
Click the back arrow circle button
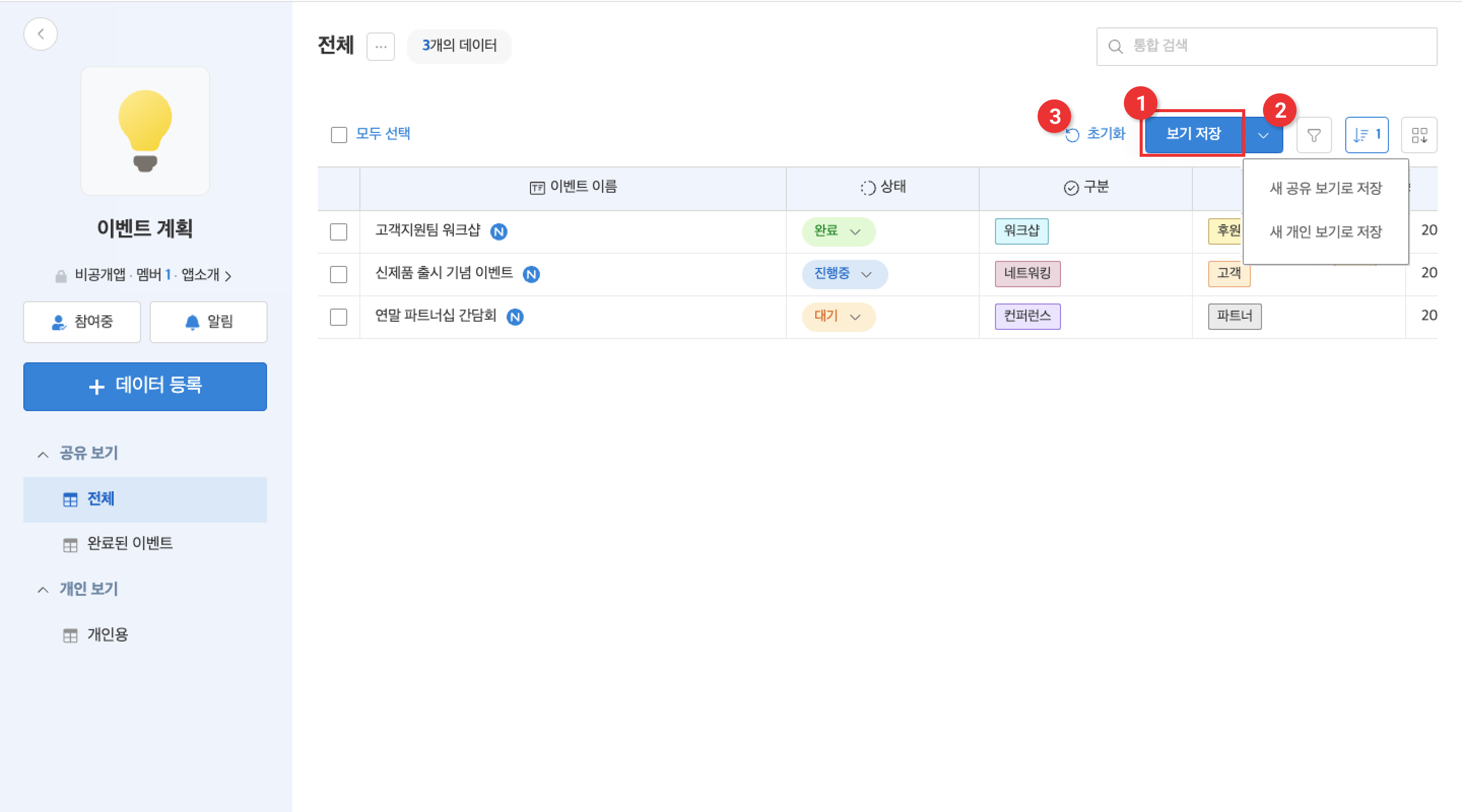click(x=40, y=34)
